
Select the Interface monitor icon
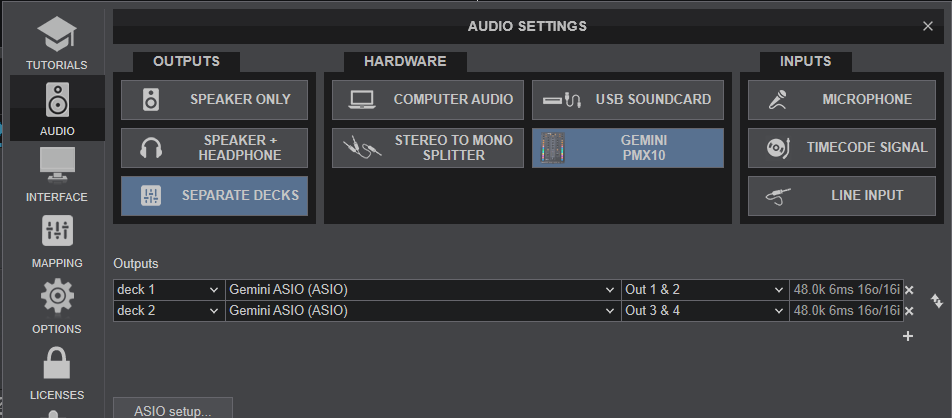point(56,166)
